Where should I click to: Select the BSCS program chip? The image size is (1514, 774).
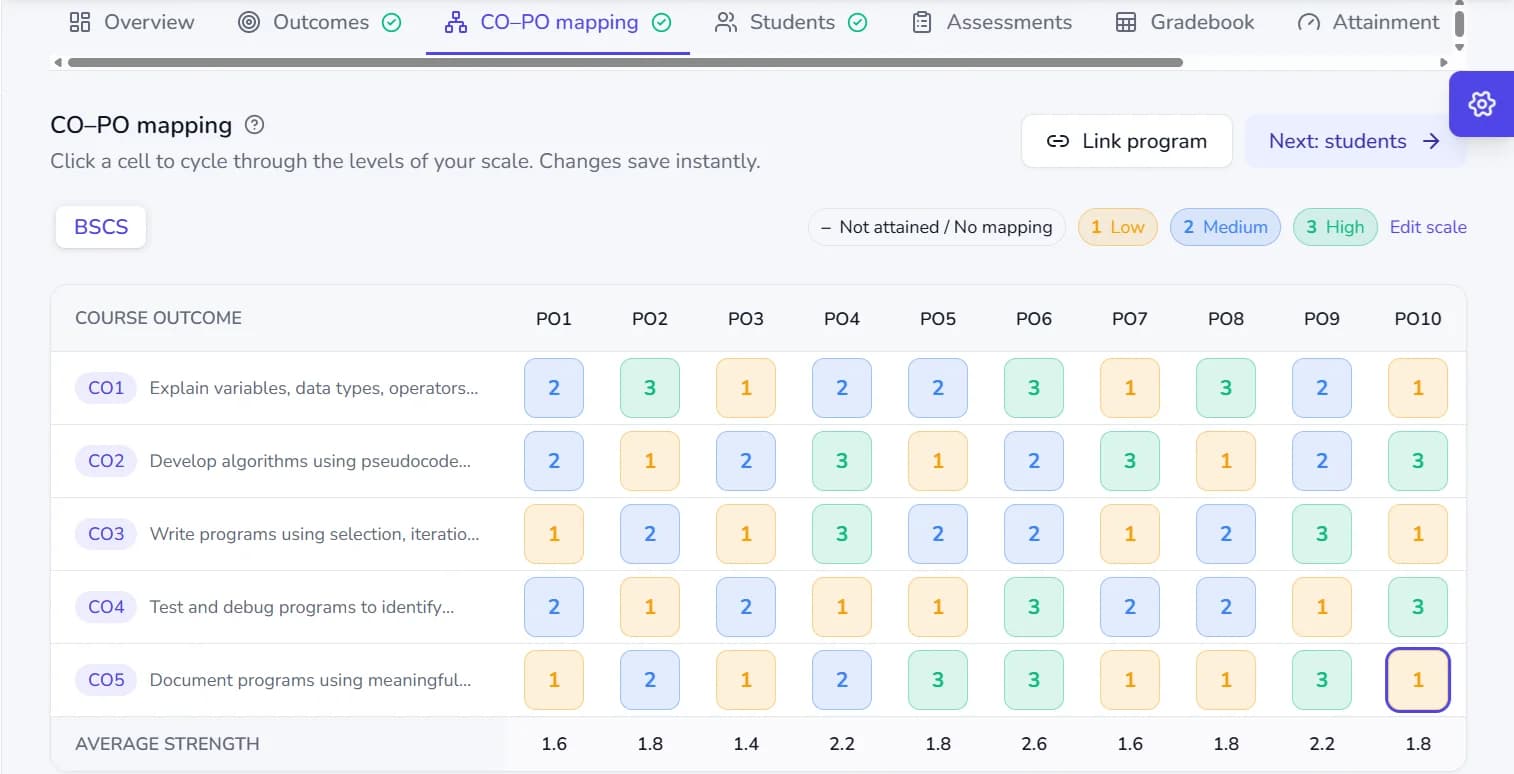click(x=101, y=227)
